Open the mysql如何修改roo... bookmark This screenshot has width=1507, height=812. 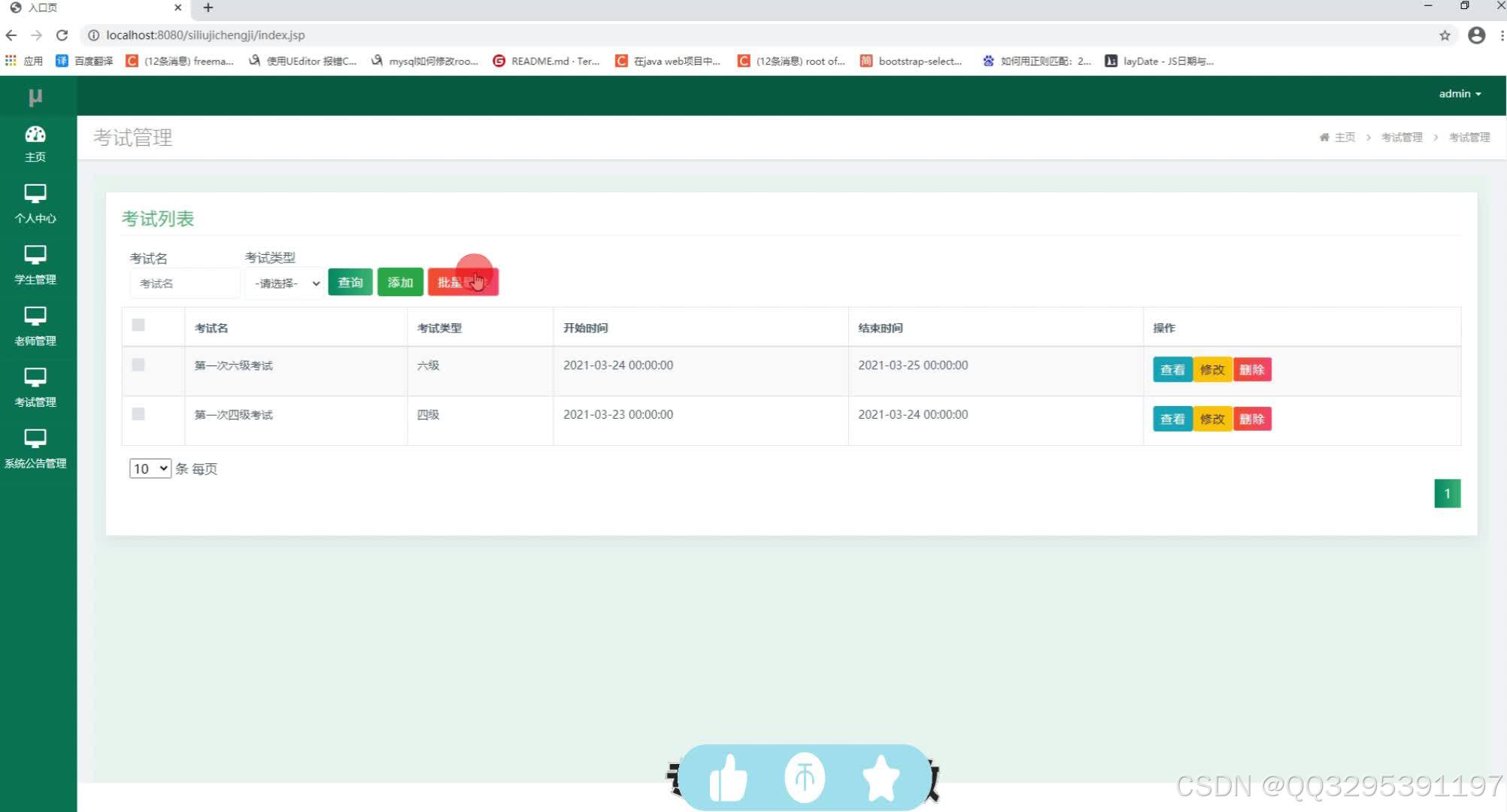tap(424, 61)
